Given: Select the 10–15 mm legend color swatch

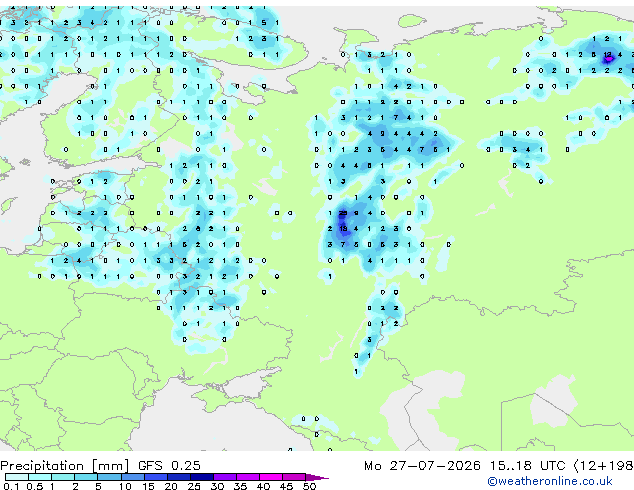Looking at the screenshot, I should coord(132,477).
